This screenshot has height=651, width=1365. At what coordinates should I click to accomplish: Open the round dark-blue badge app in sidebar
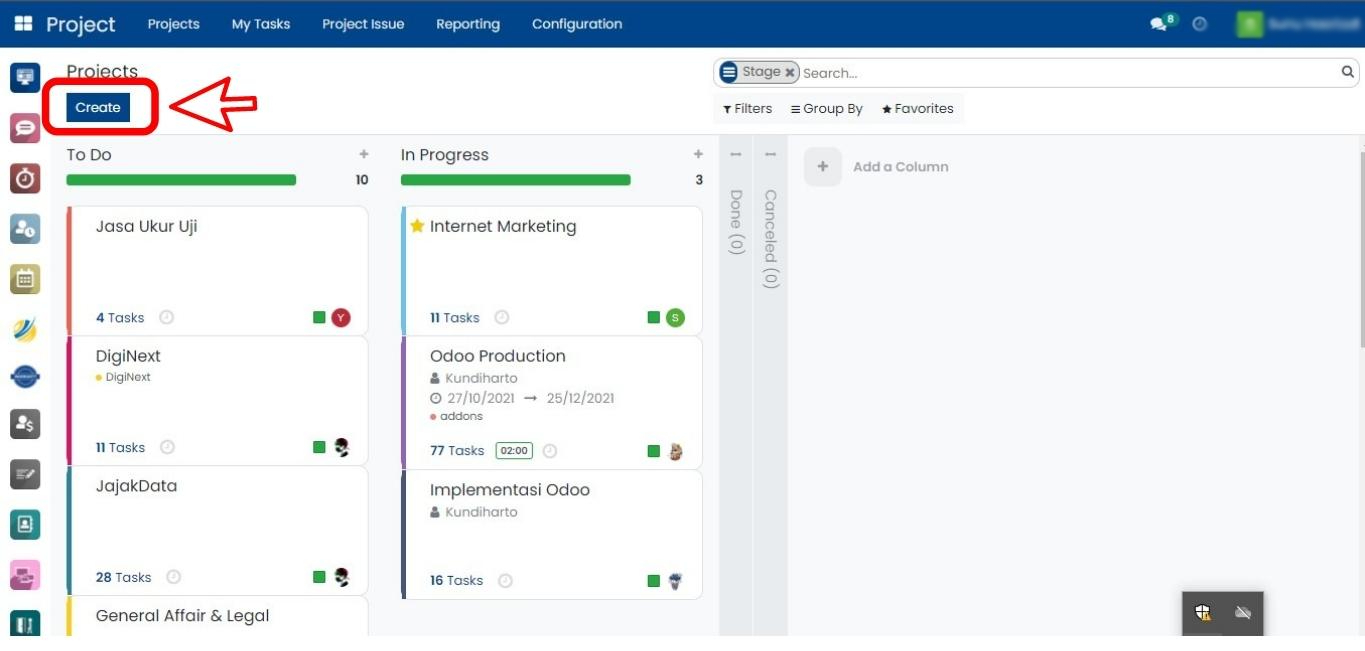[x=25, y=377]
